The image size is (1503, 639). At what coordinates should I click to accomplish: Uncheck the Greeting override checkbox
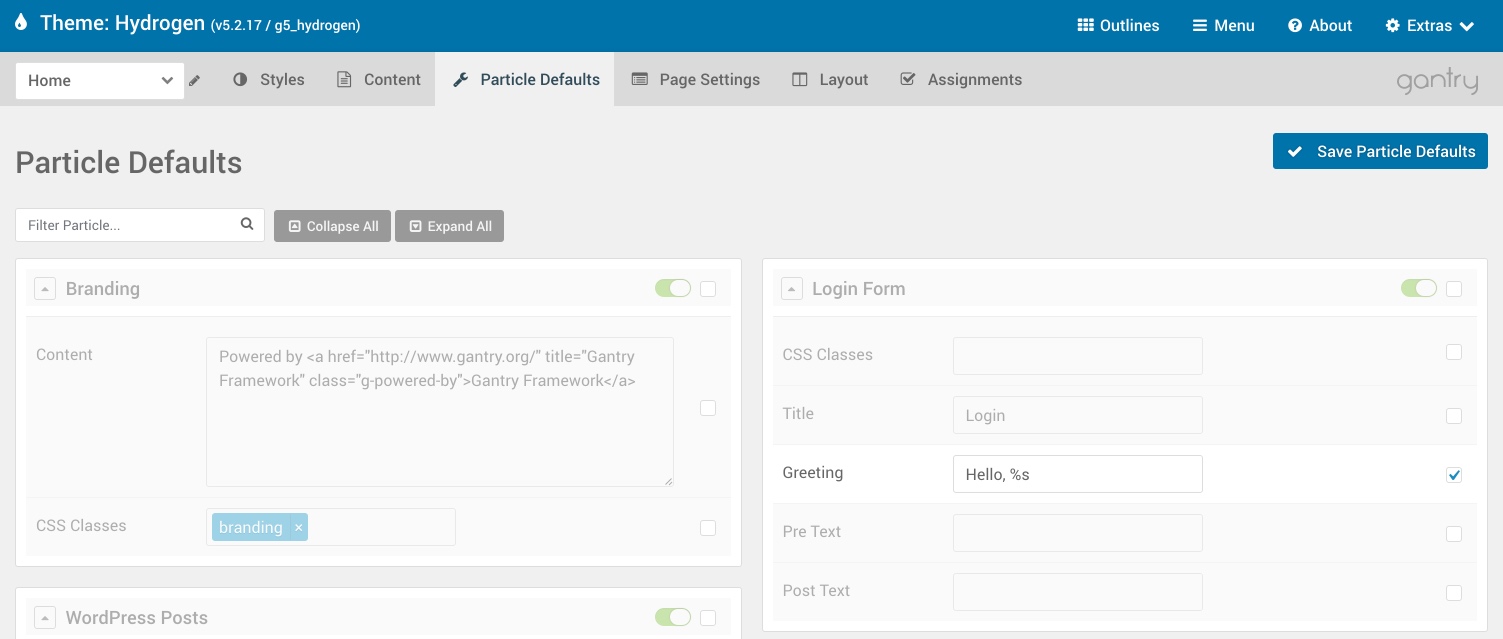(1454, 475)
